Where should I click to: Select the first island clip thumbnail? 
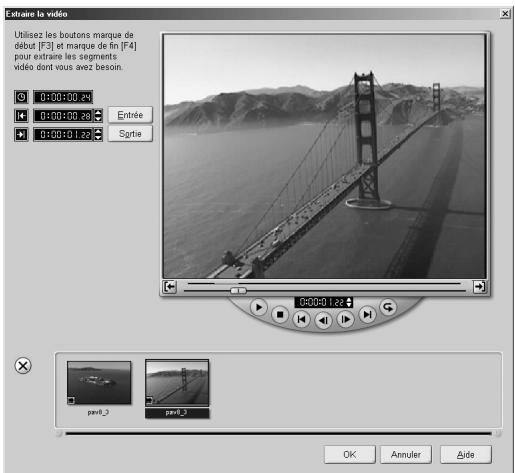point(99,383)
